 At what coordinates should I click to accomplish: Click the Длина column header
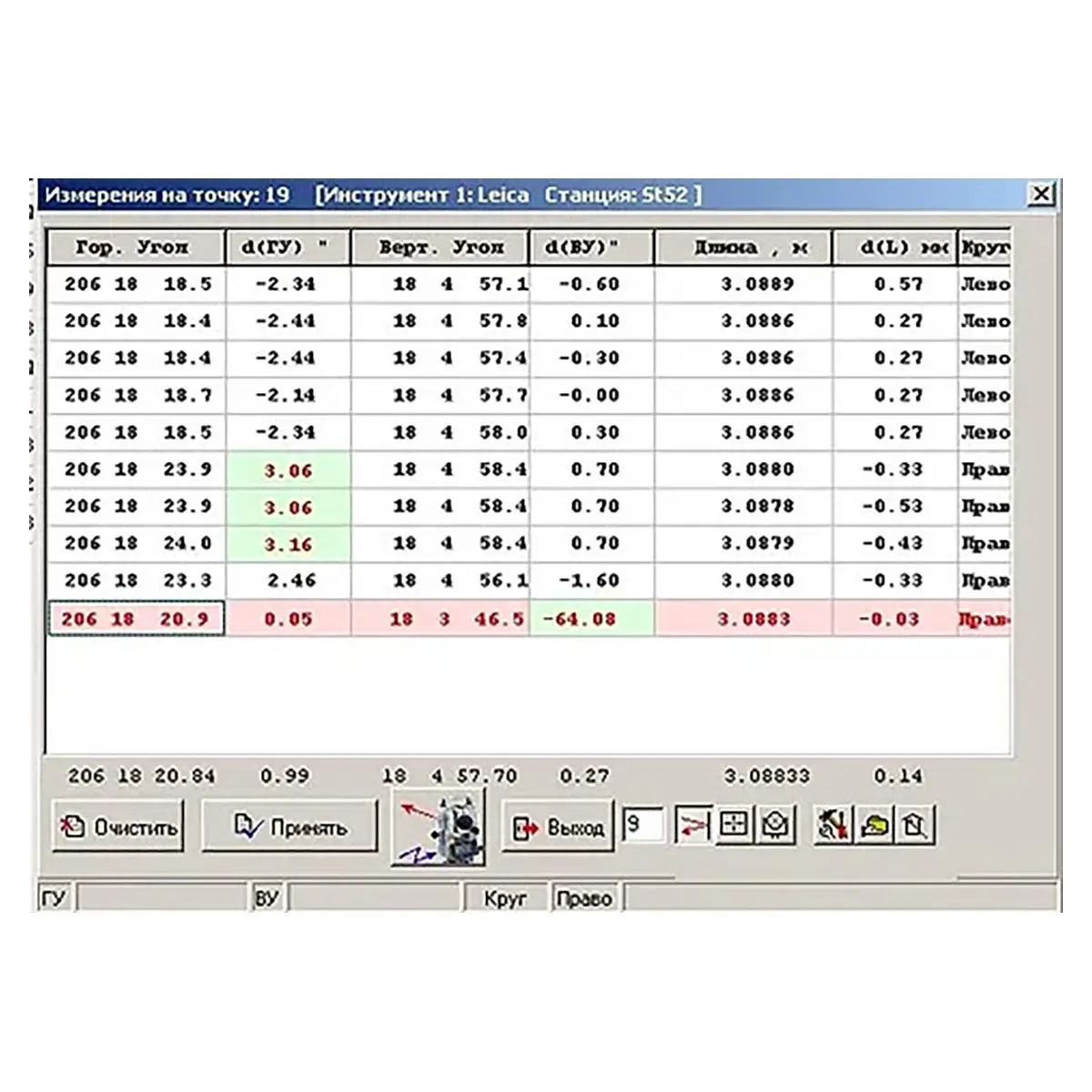[743, 248]
